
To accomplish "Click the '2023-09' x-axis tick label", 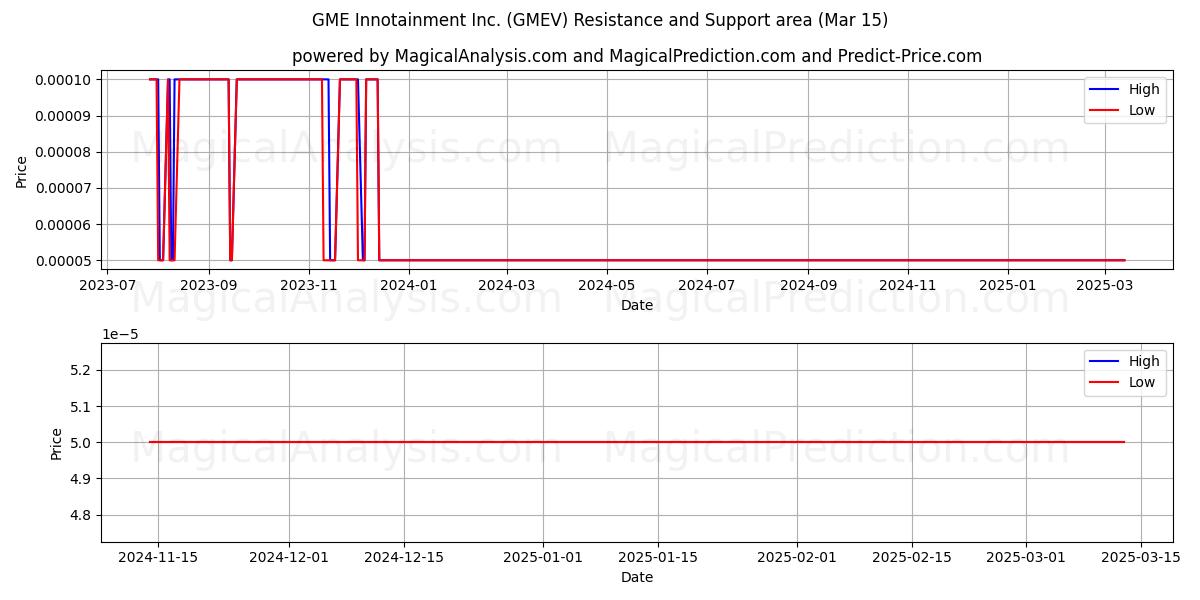I will click(209, 285).
